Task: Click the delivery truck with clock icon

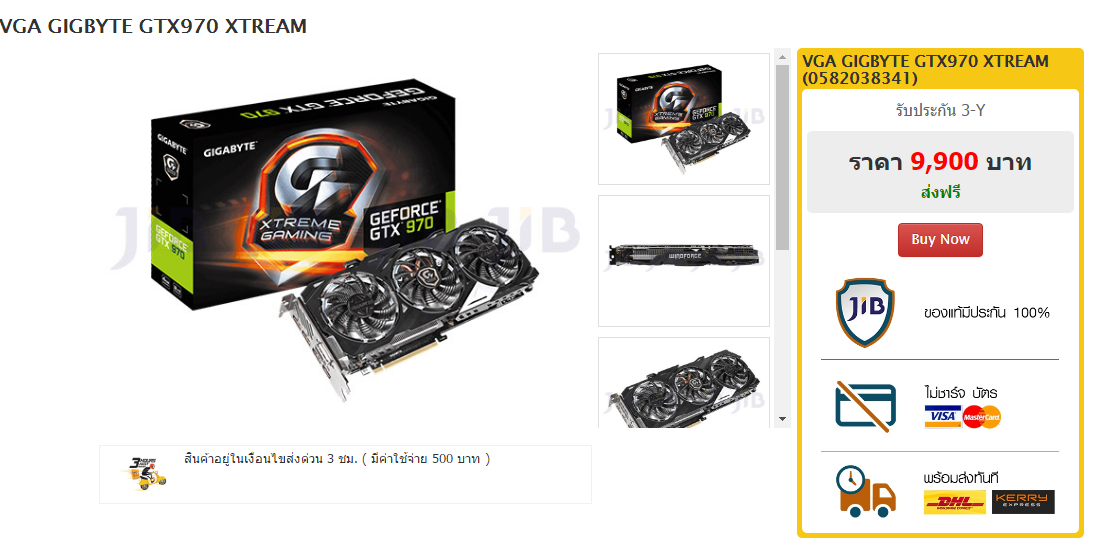Action: (x=866, y=491)
